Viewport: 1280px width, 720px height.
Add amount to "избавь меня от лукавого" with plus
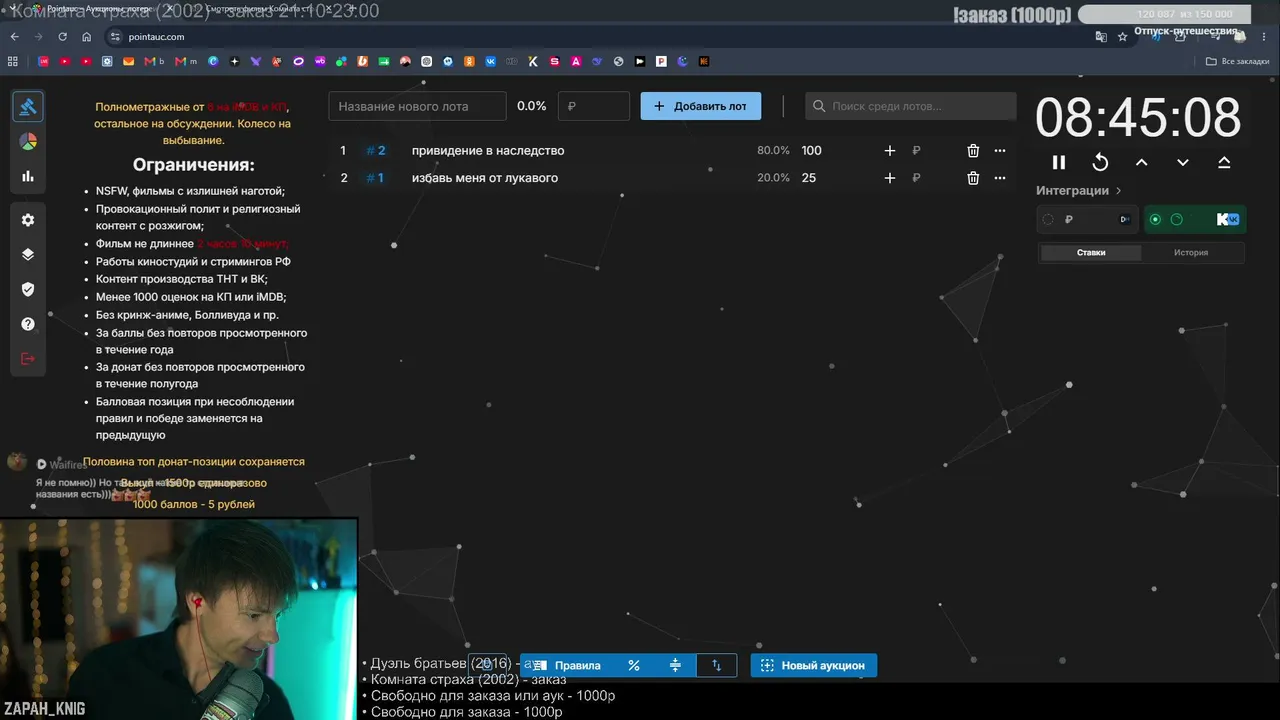tap(890, 178)
